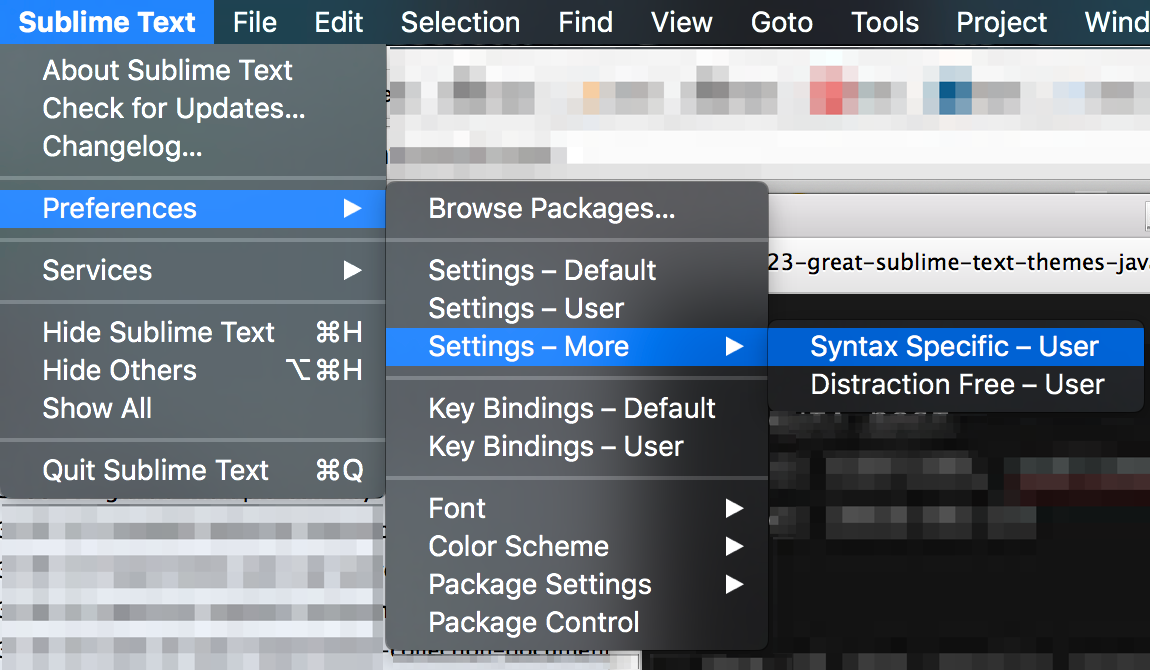Expand the Settings – More submenu

coord(577,347)
